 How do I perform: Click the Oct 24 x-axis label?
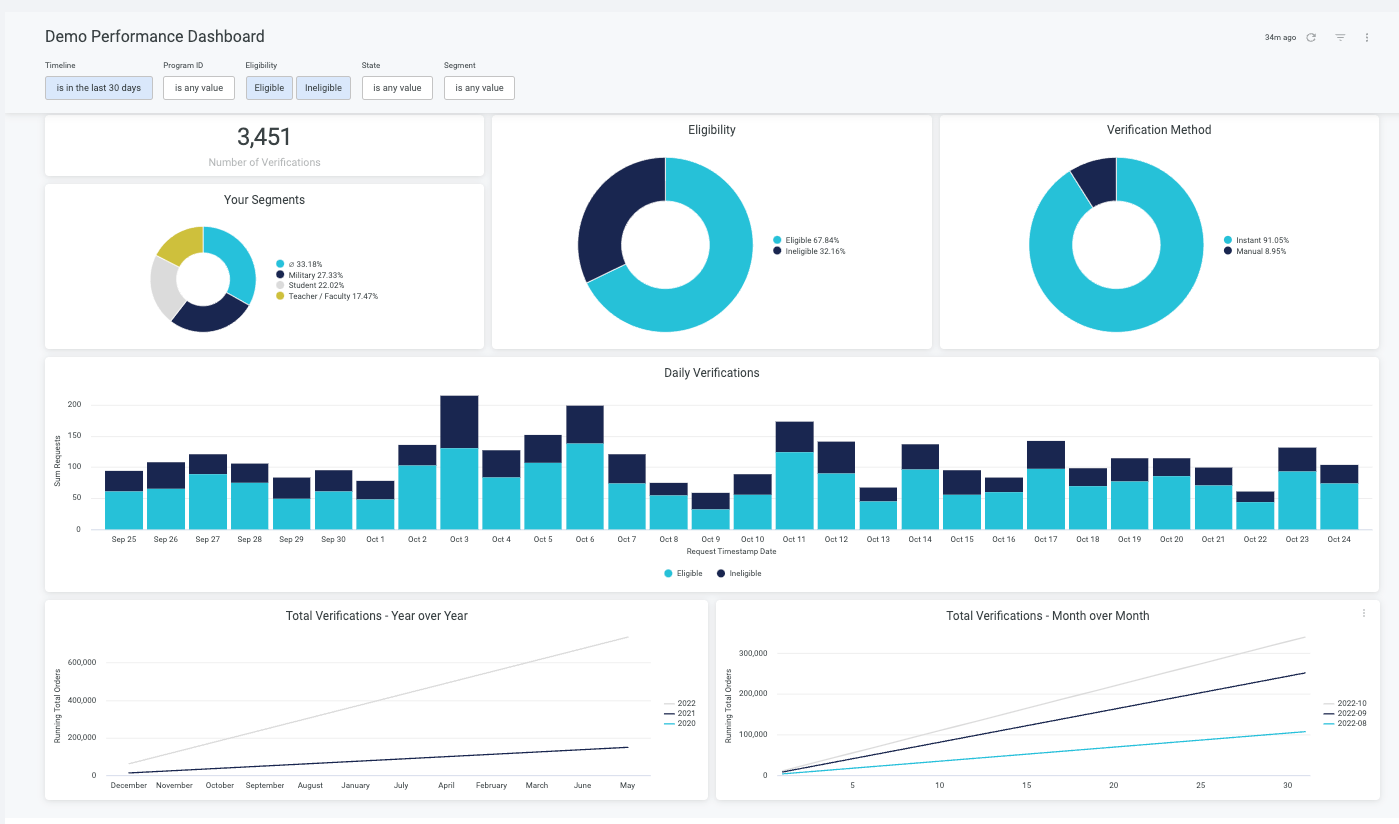tap(1339, 540)
